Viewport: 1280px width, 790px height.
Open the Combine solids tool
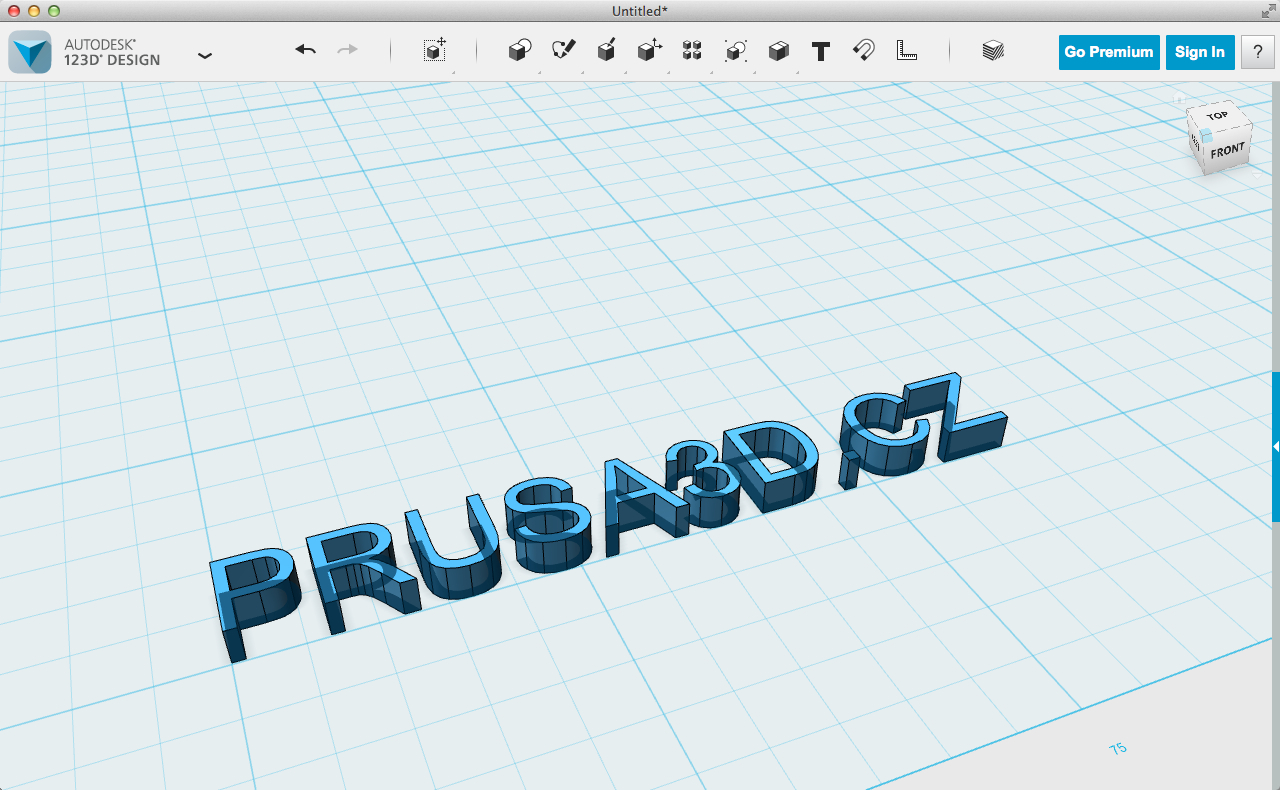coord(779,51)
